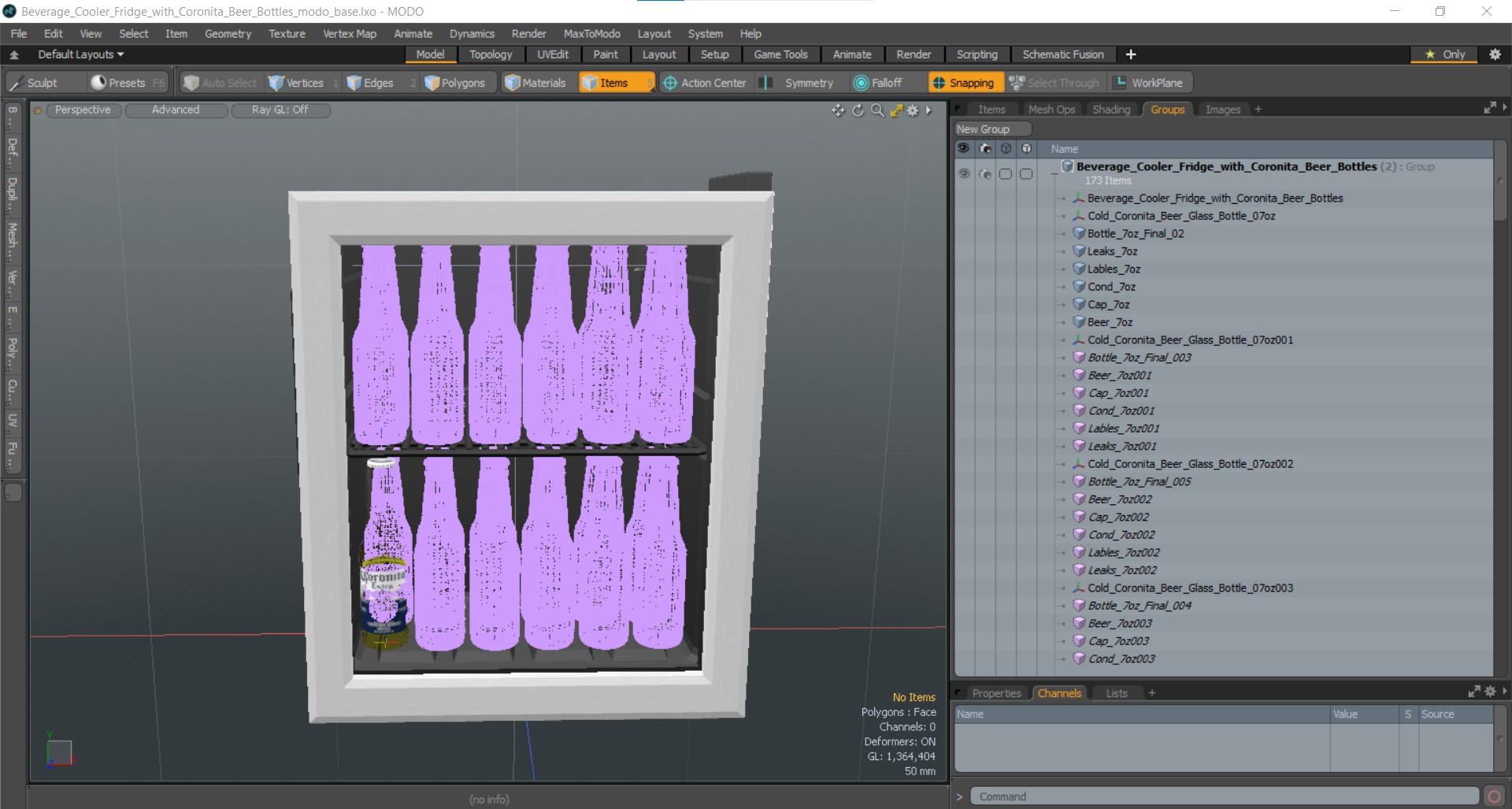Toggle the fourth column checkbox of fridge group
This screenshot has height=809, width=1512.
1026,174
